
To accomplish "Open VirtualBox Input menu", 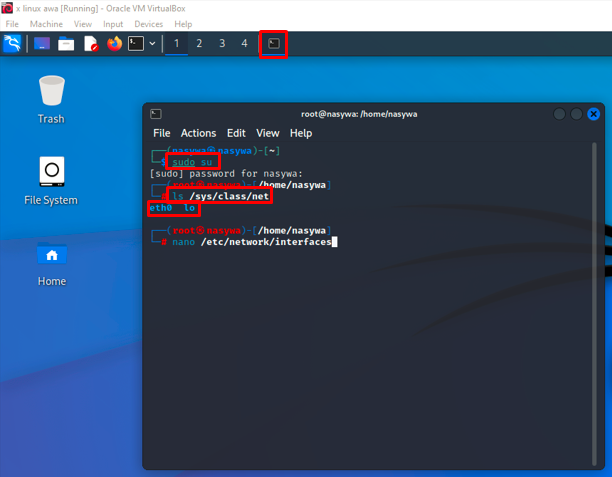I will [113, 24].
